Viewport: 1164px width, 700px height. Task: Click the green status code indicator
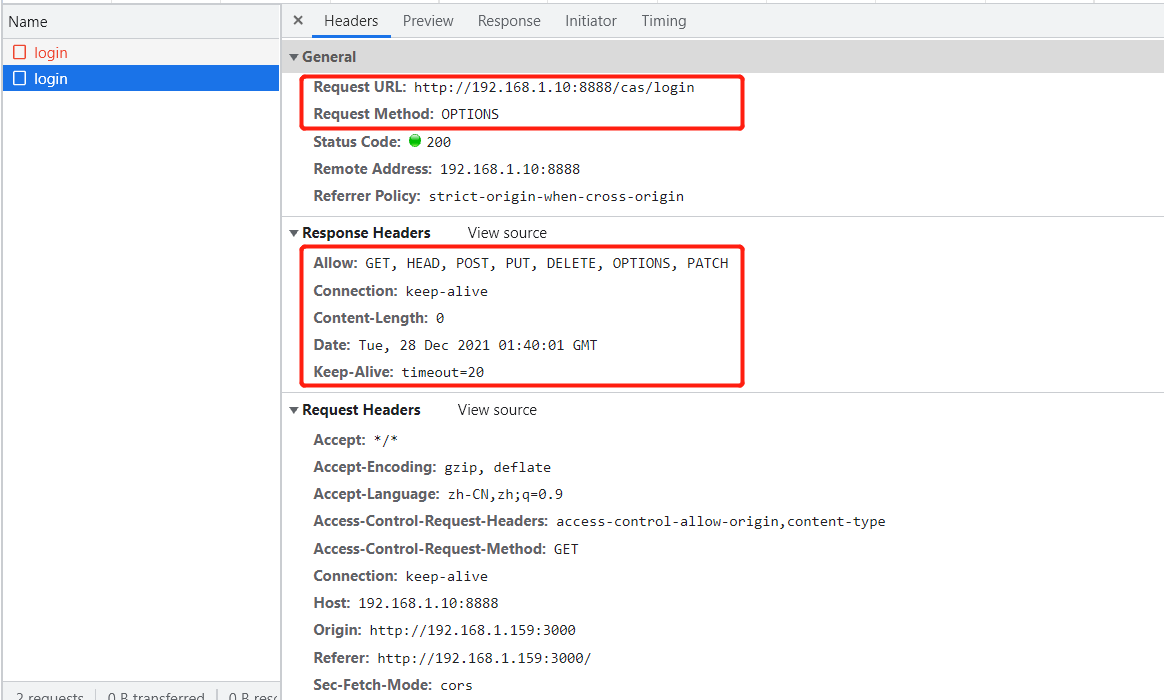[415, 140]
